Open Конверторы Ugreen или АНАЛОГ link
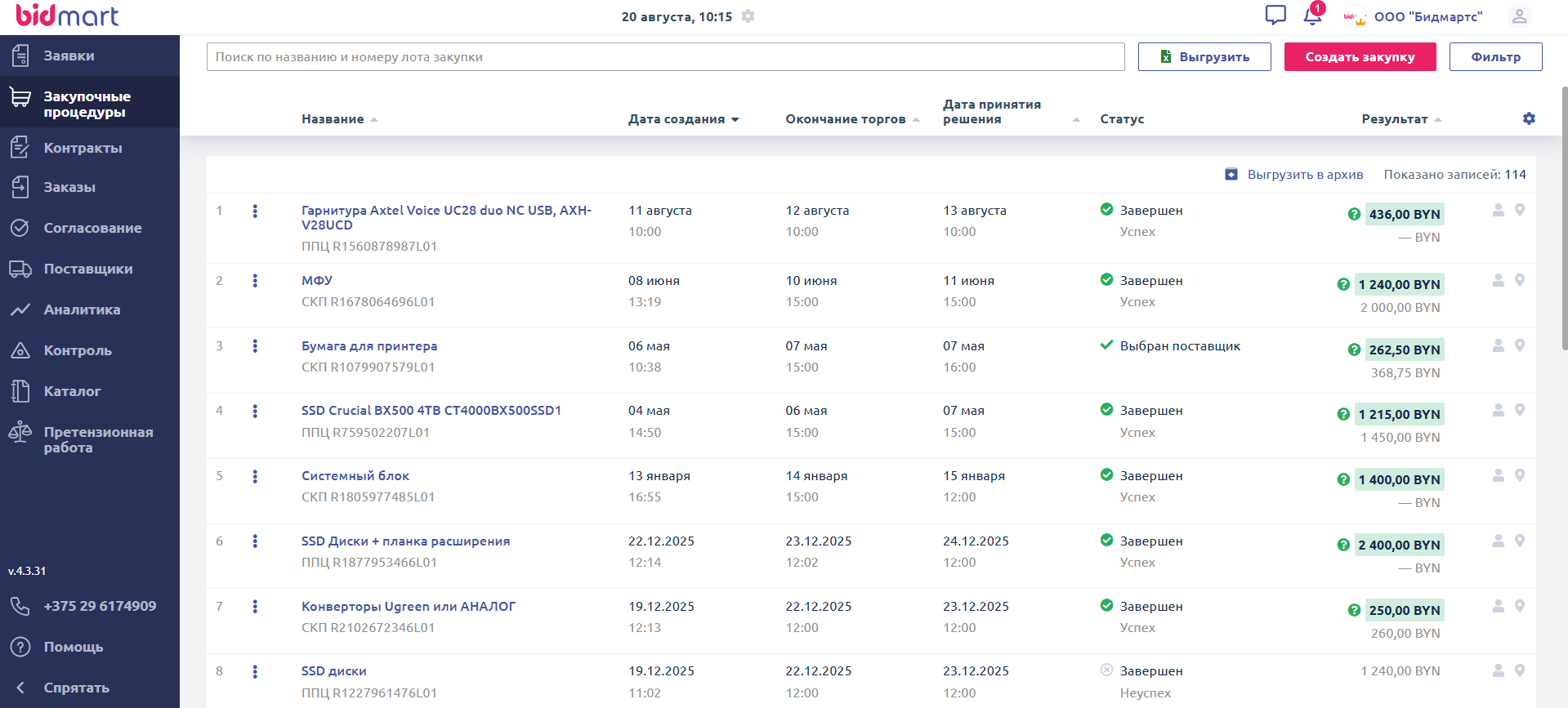1568x708 pixels. click(x=409, y=607)
